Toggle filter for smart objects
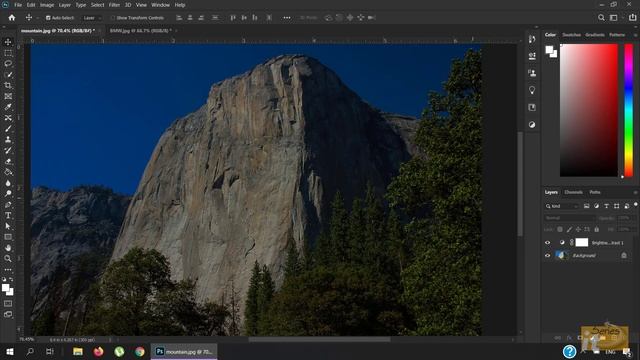640x360 pixels. pos(627,206)
